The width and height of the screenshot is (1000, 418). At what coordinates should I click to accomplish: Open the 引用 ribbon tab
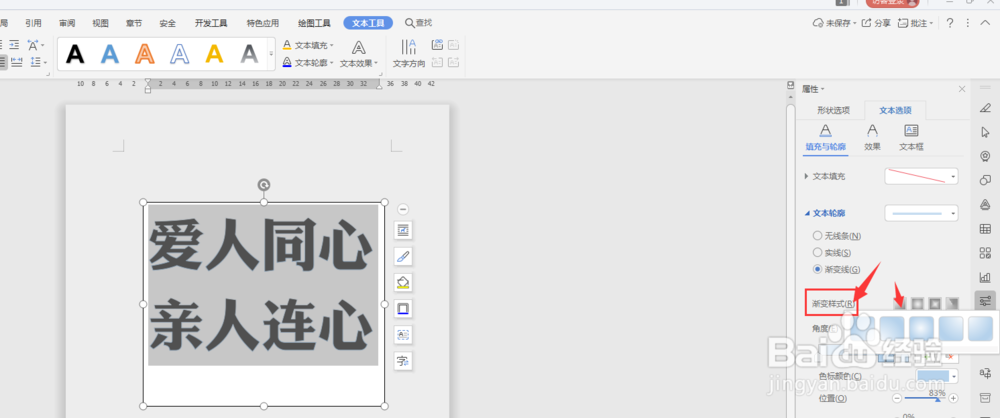coord(33,23)
